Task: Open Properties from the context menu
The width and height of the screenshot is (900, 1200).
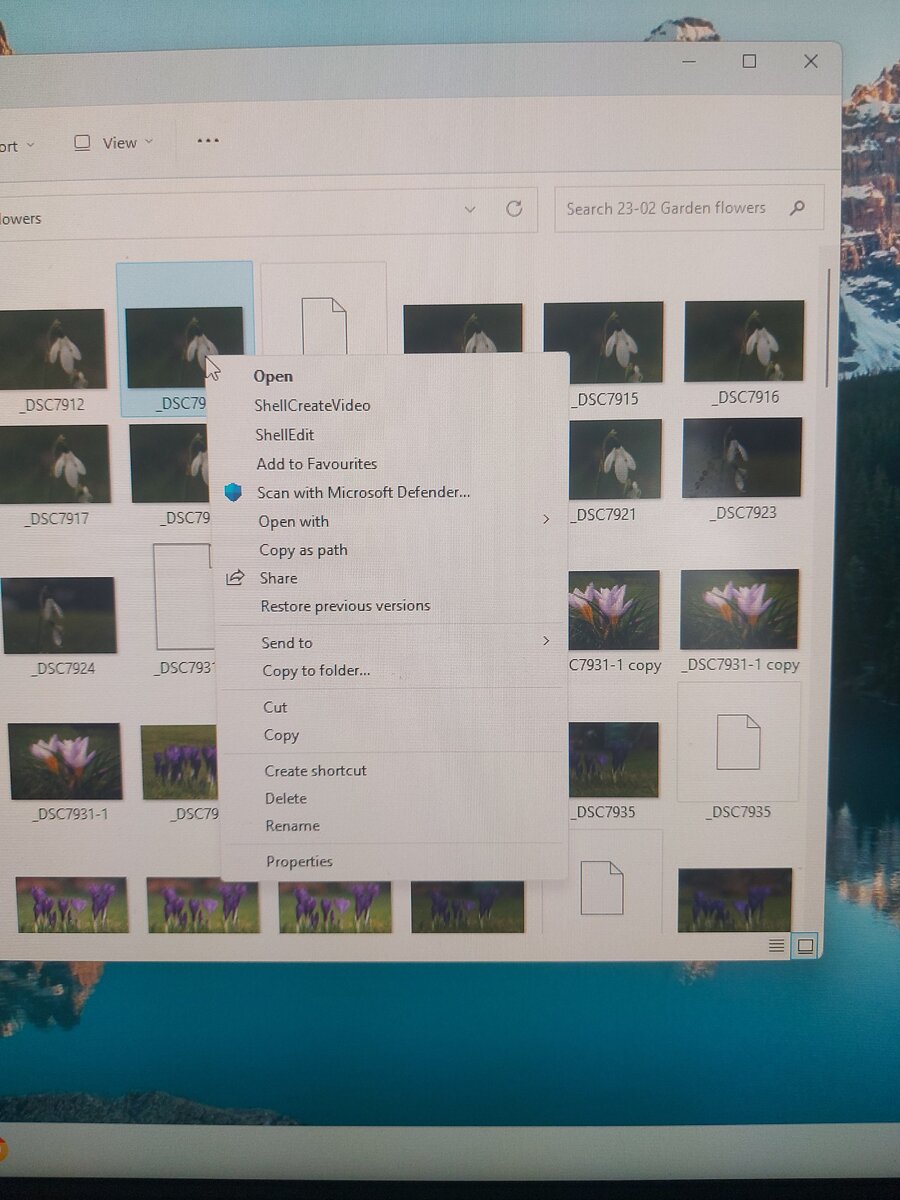Action: [x=299, y=861]
